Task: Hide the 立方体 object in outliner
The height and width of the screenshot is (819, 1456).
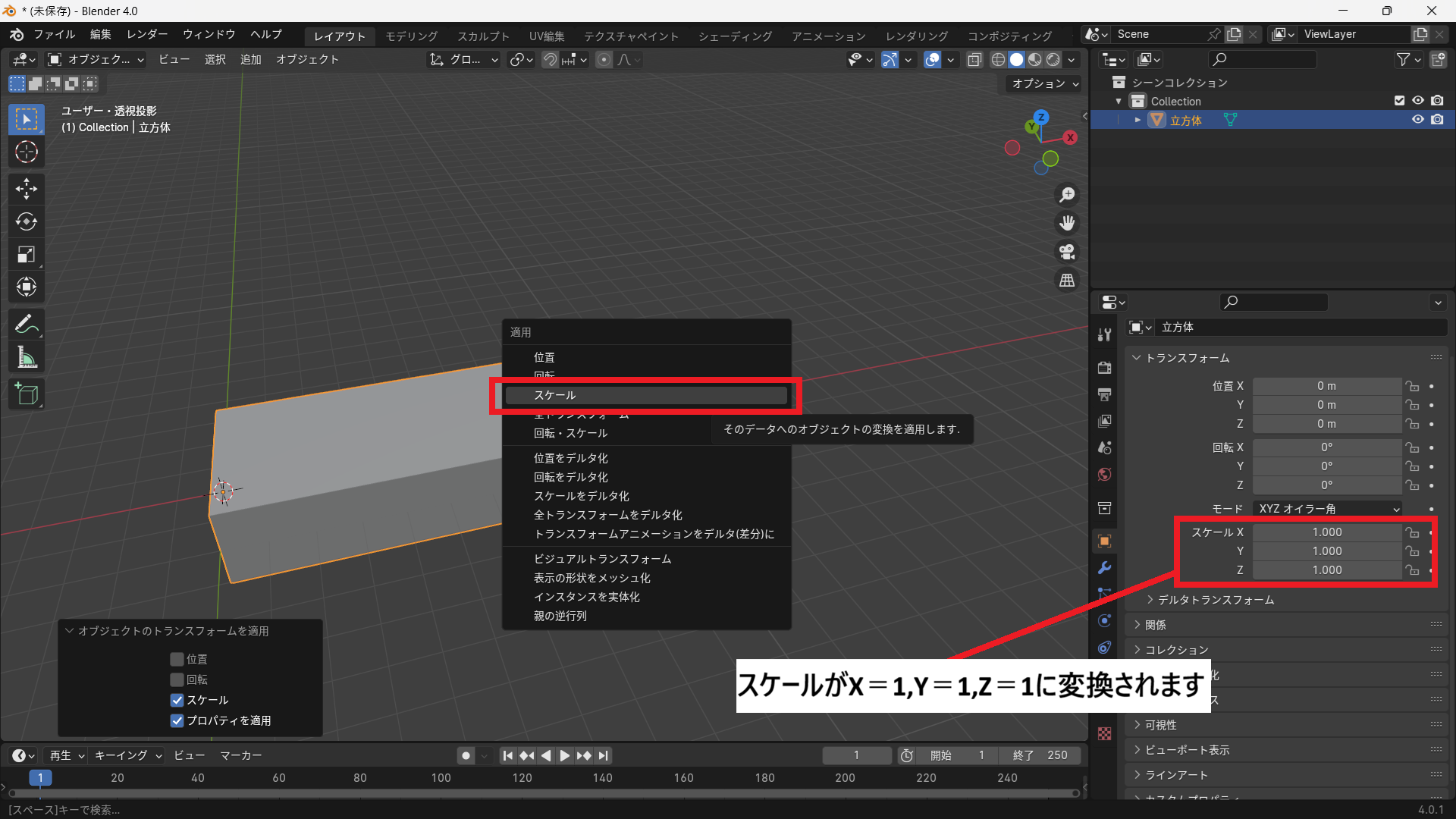Action: click(1417, 120)
